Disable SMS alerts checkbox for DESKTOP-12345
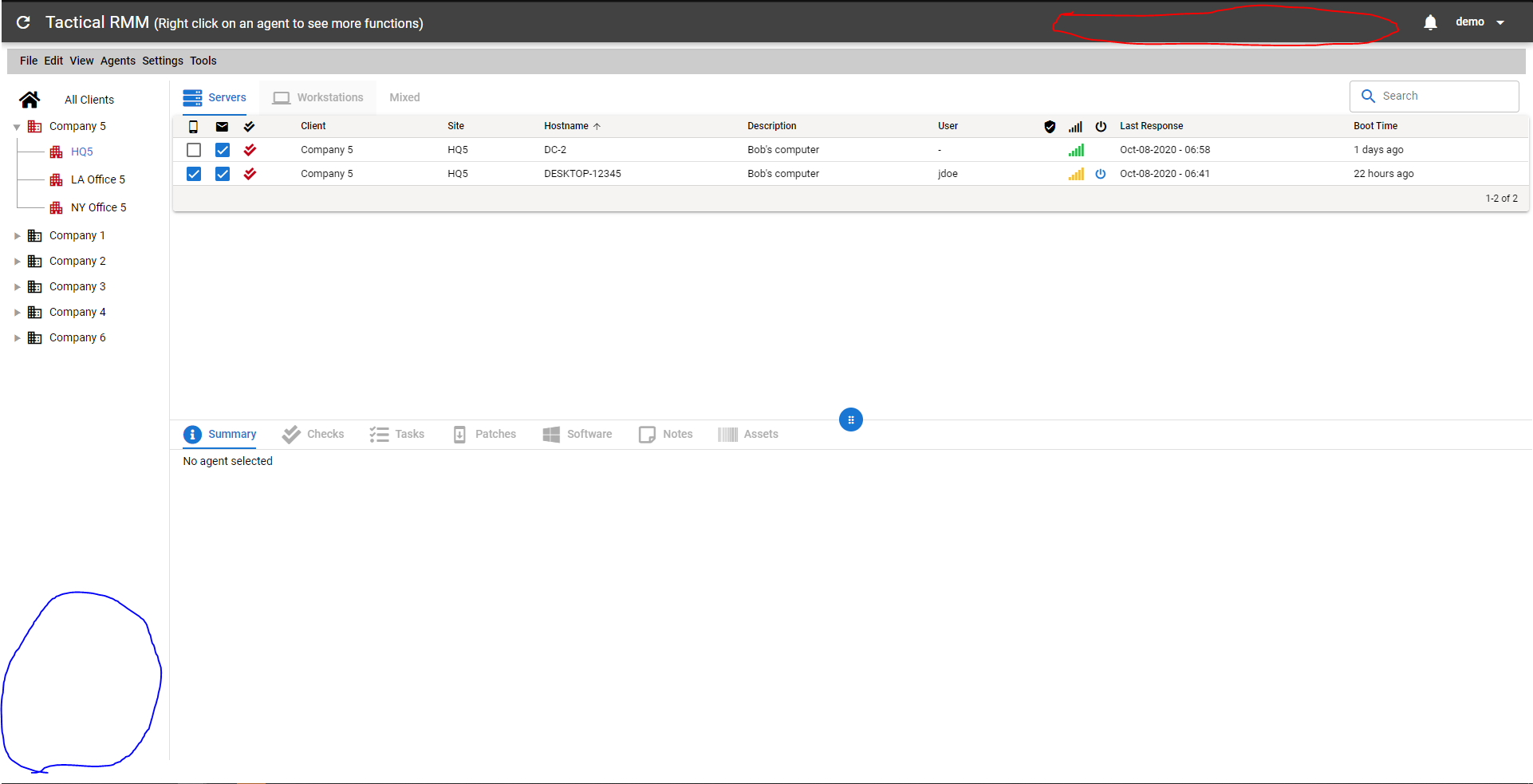Viewport: 1533px width, 784px height. click(194, 174)
